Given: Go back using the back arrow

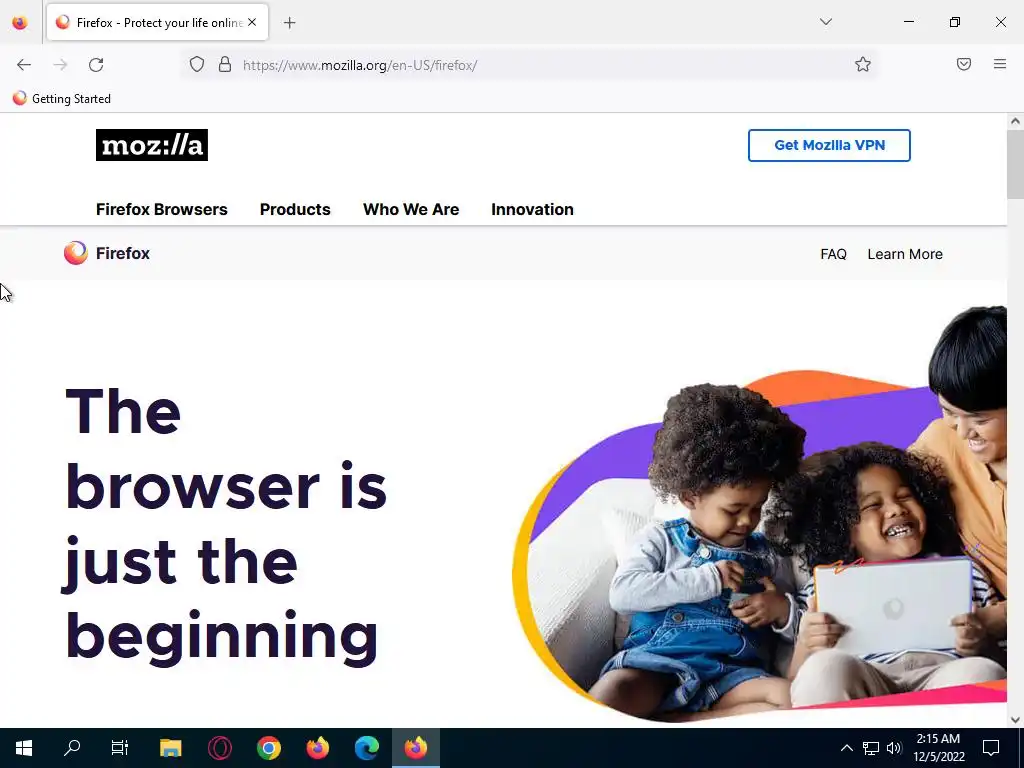Looking at the screenshot, I should point(24,65).
